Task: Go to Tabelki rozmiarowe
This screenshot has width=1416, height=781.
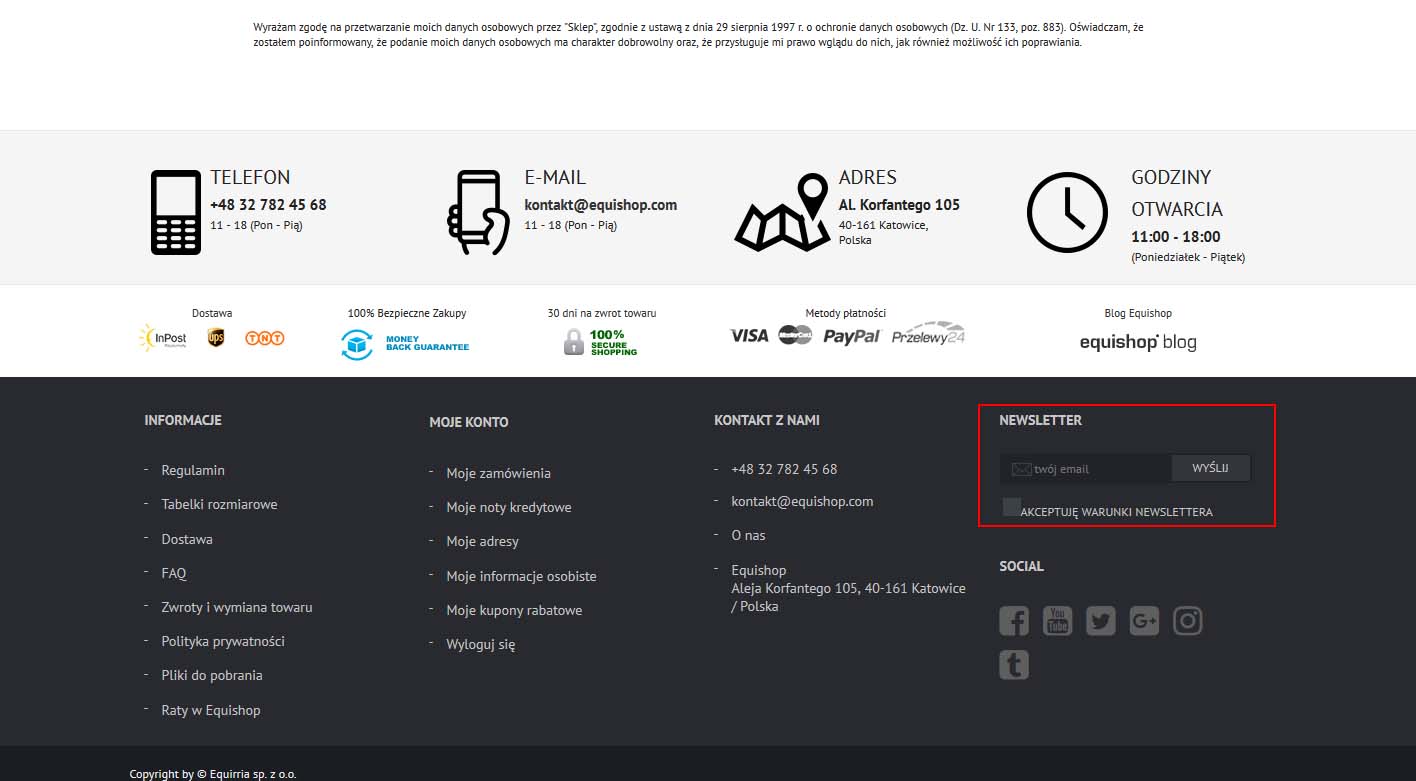Action: click(x=219, y=504)
